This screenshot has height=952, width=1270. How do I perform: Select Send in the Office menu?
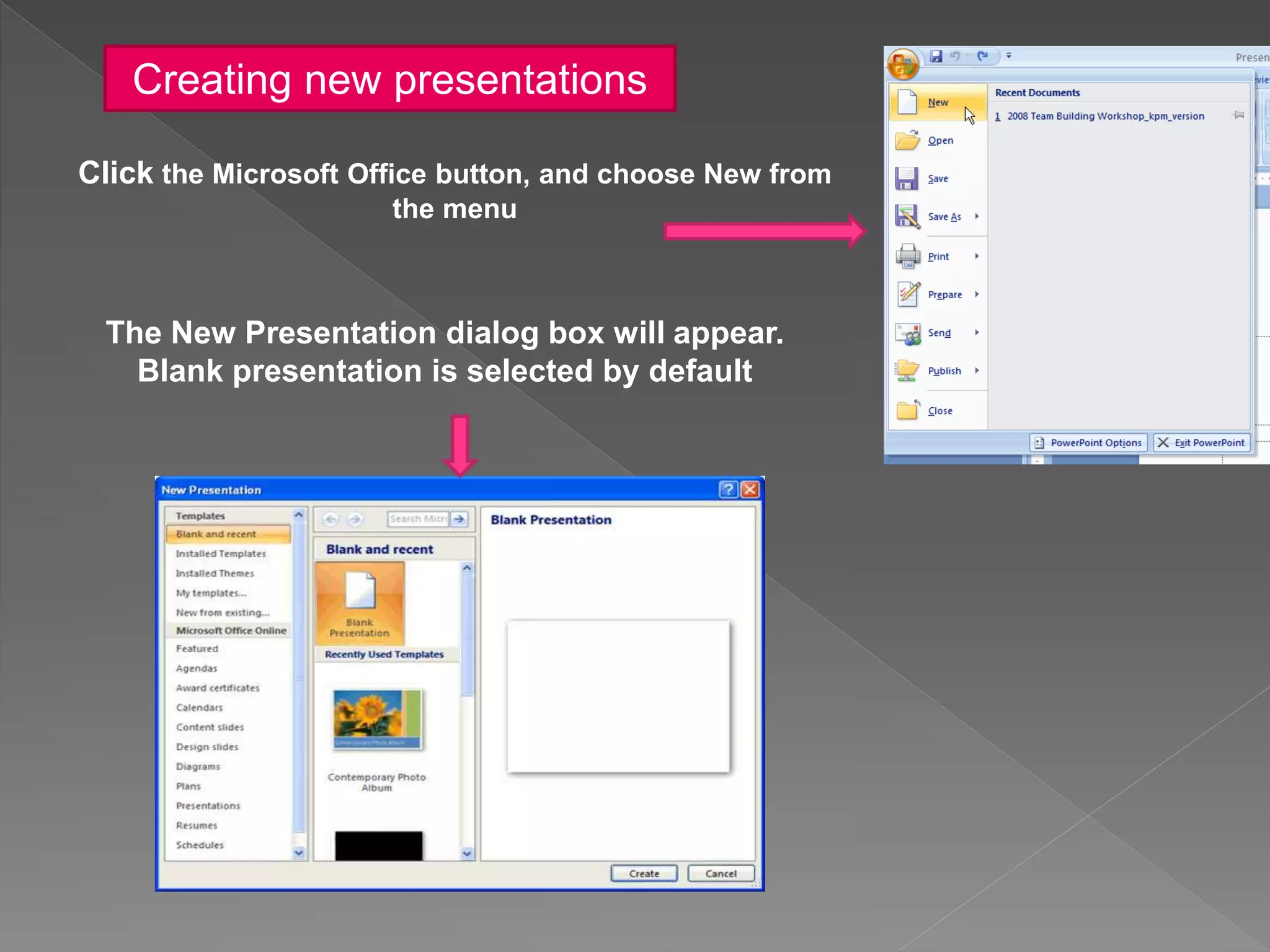click(x=938, y=333)
